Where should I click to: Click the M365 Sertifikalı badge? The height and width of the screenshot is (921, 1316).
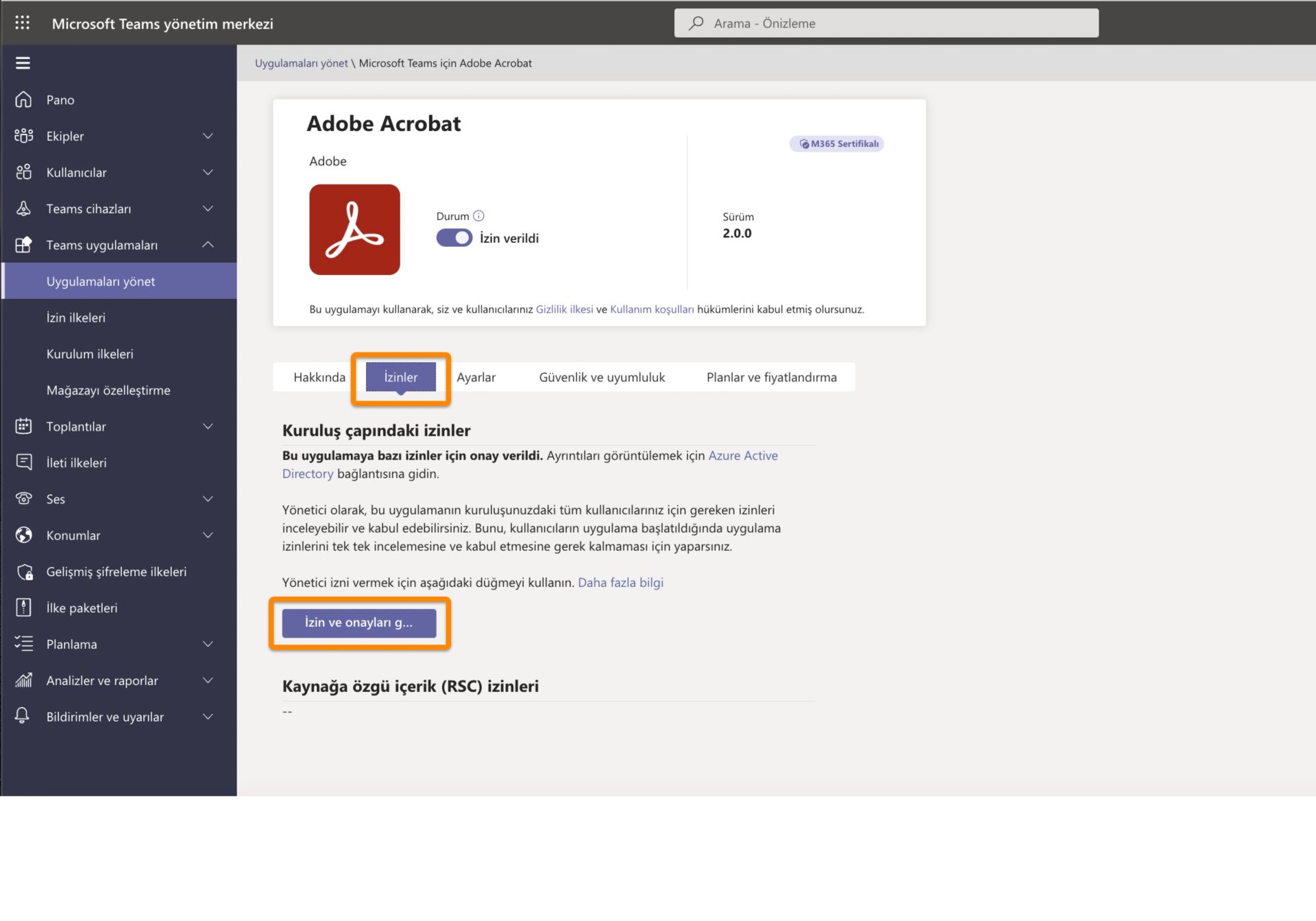[837, 144]
